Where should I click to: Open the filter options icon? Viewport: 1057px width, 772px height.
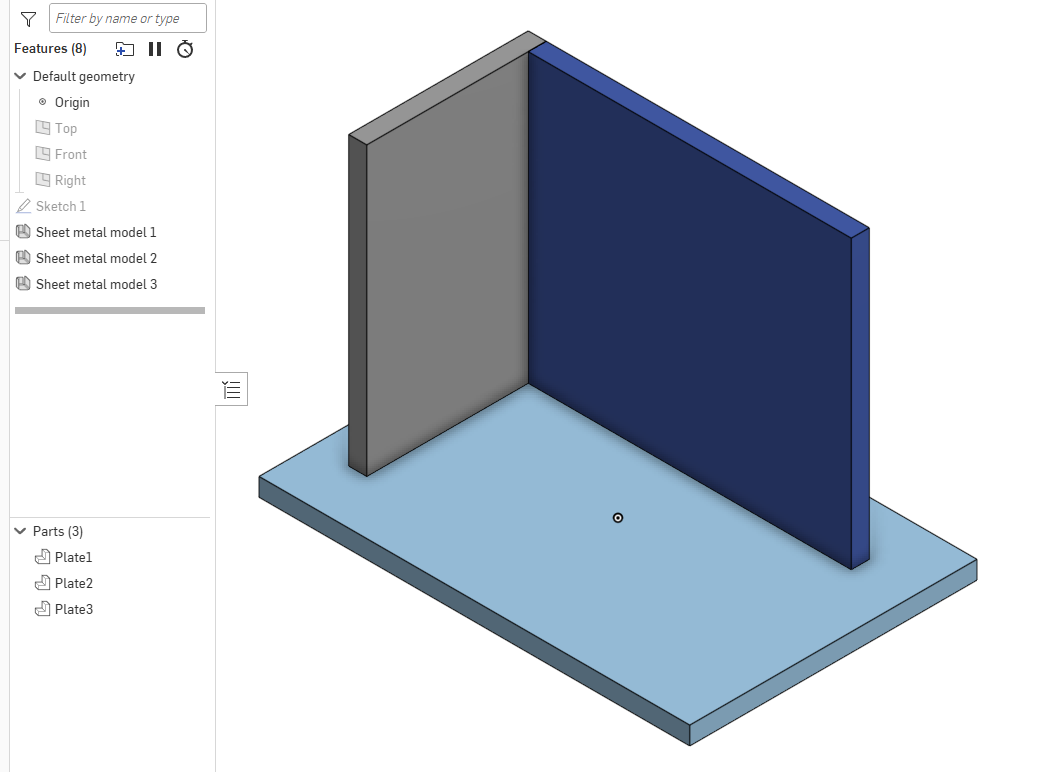(x=28, y=17)
